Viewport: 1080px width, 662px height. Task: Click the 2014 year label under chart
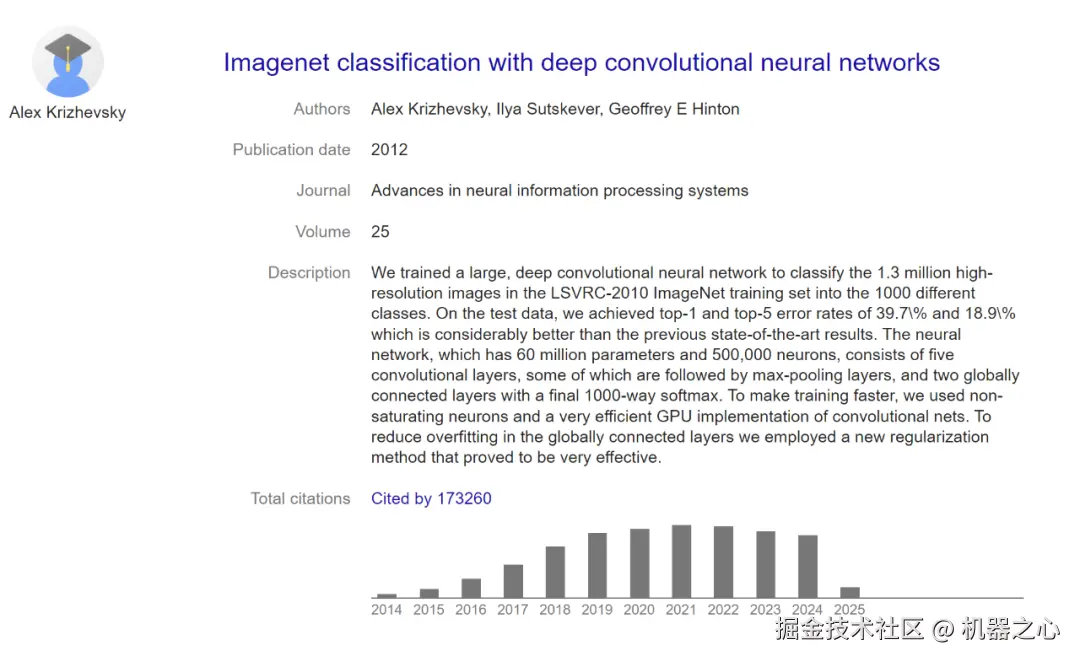tap(386, 610)
